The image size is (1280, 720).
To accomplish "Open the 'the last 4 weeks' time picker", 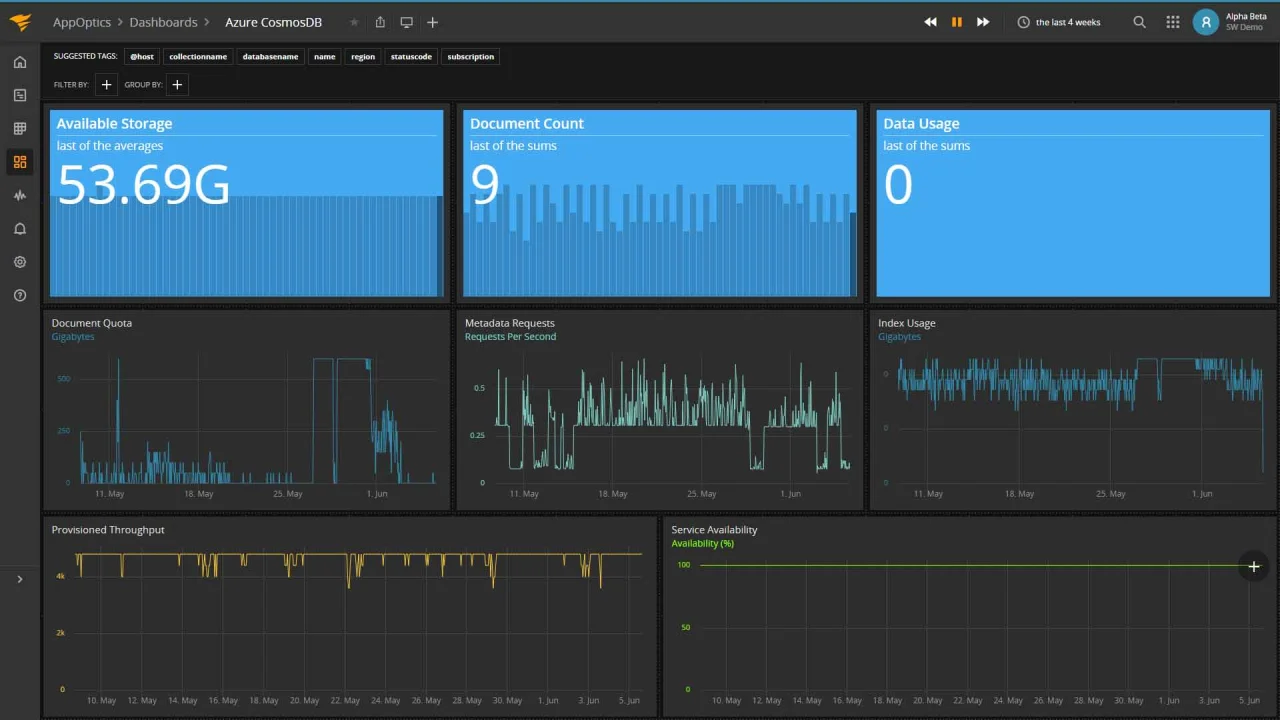I will click(1059, 22).
